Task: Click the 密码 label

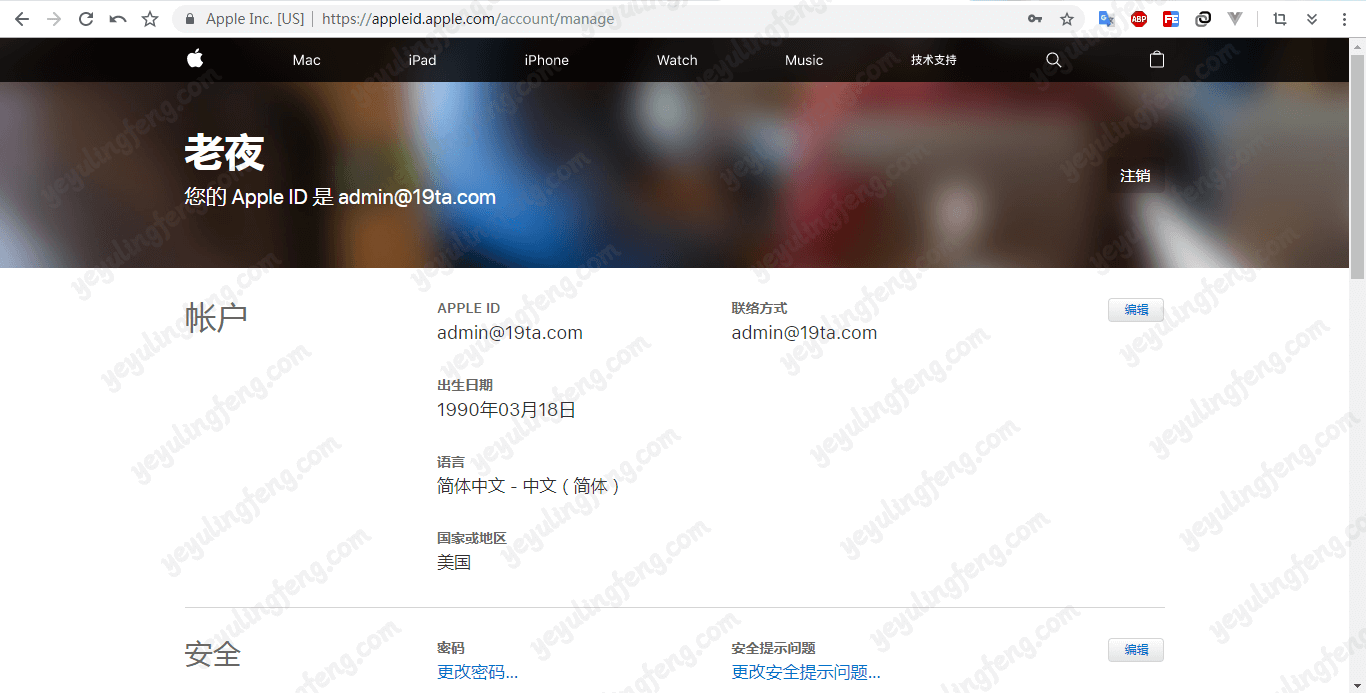Action: coord(451,648)
